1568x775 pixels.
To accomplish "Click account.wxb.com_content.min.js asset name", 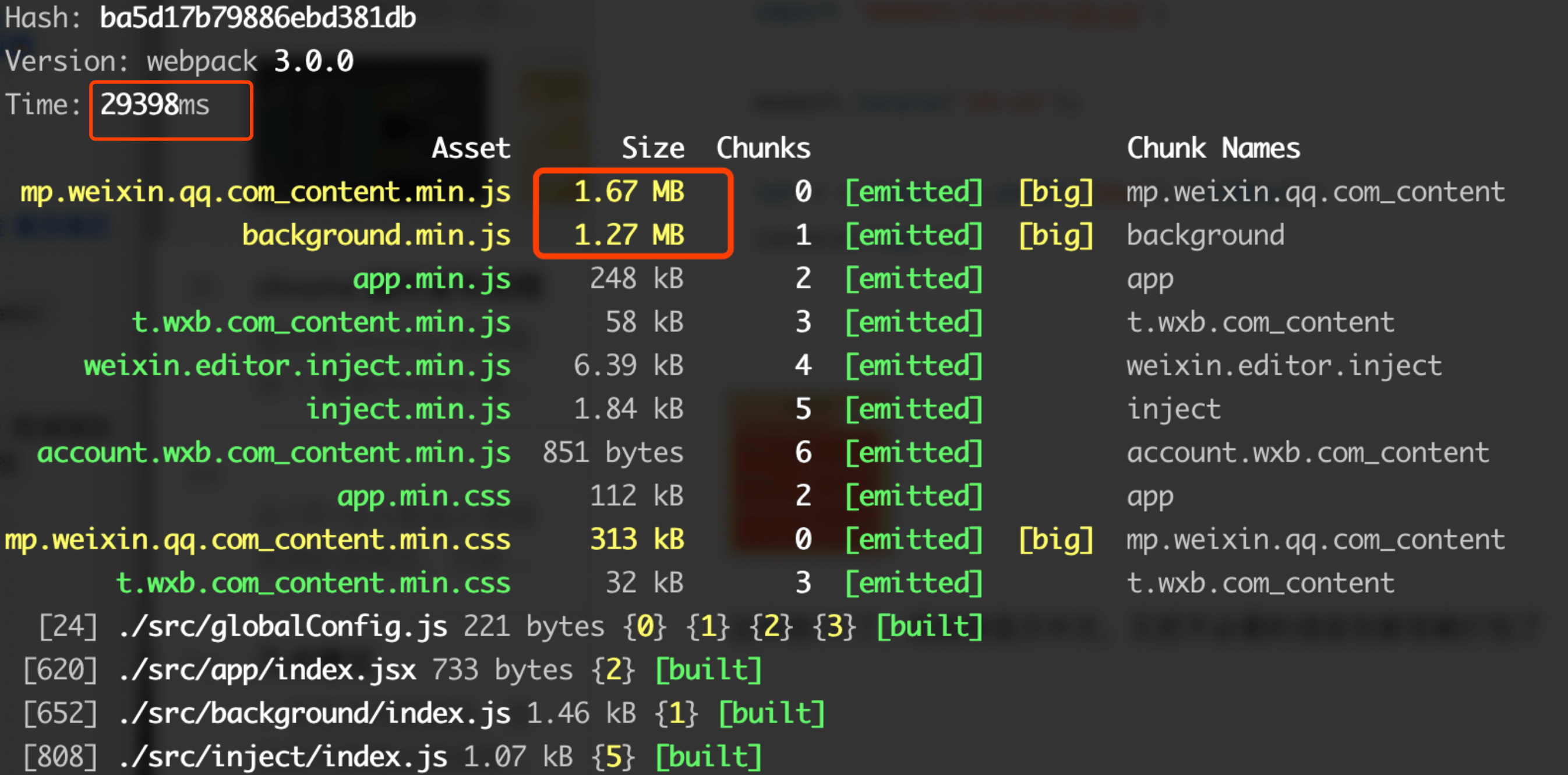I will pyautogui.click(x=273, y=453).
